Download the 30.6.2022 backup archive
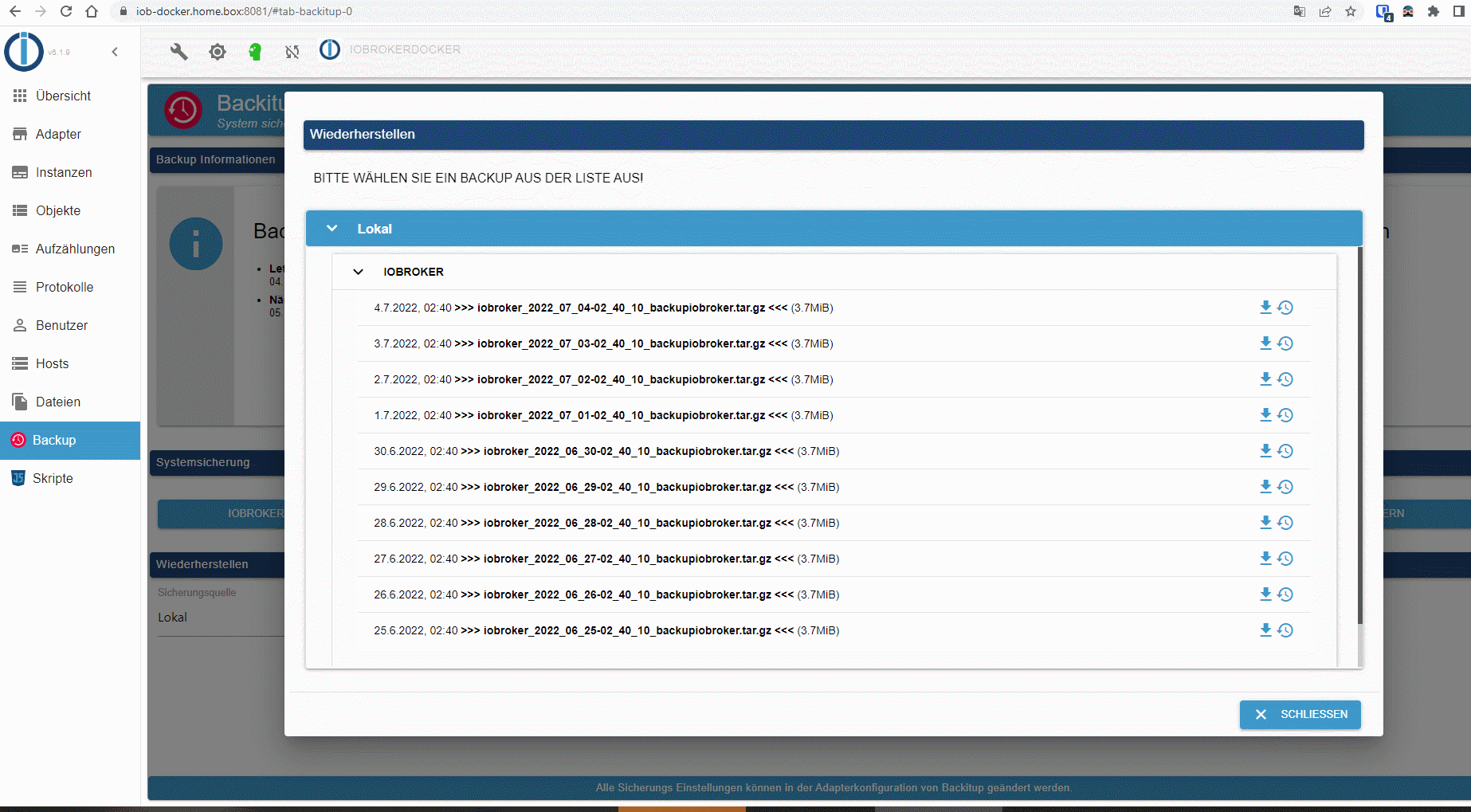 point(1265,450)
